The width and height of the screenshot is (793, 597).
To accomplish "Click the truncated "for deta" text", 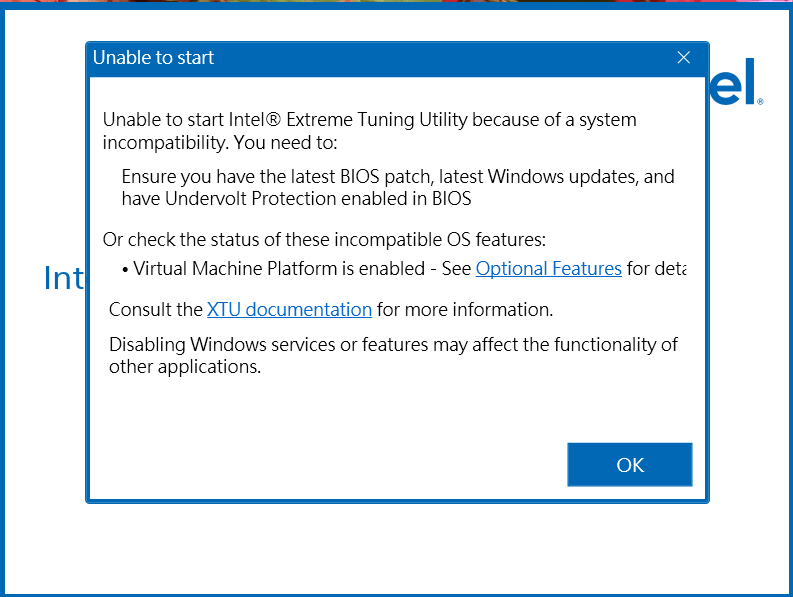I will (x=657, y=268).
